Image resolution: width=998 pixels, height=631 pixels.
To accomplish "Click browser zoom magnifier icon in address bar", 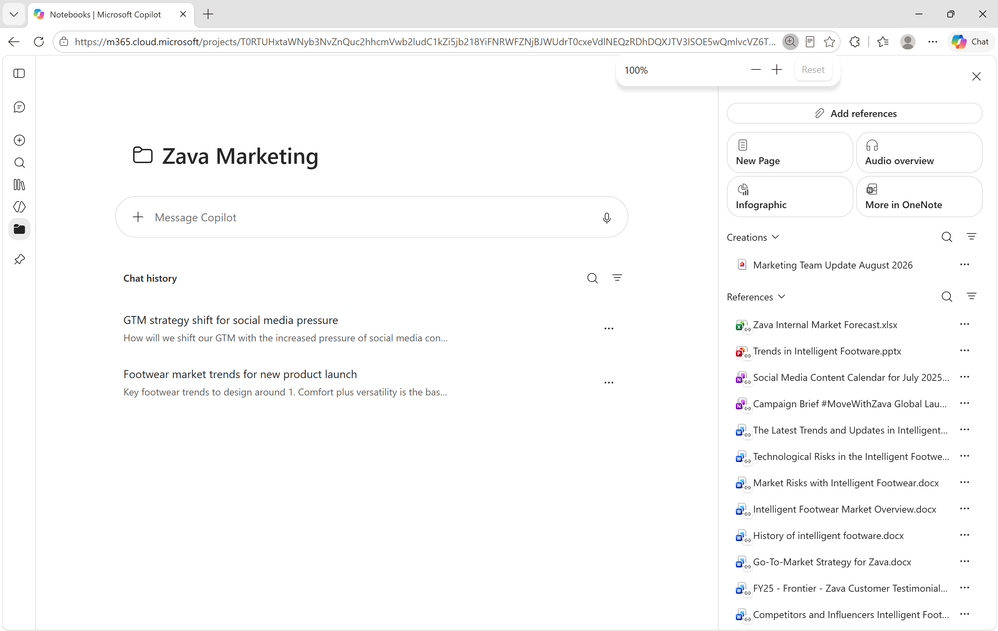I will point(790,41).
